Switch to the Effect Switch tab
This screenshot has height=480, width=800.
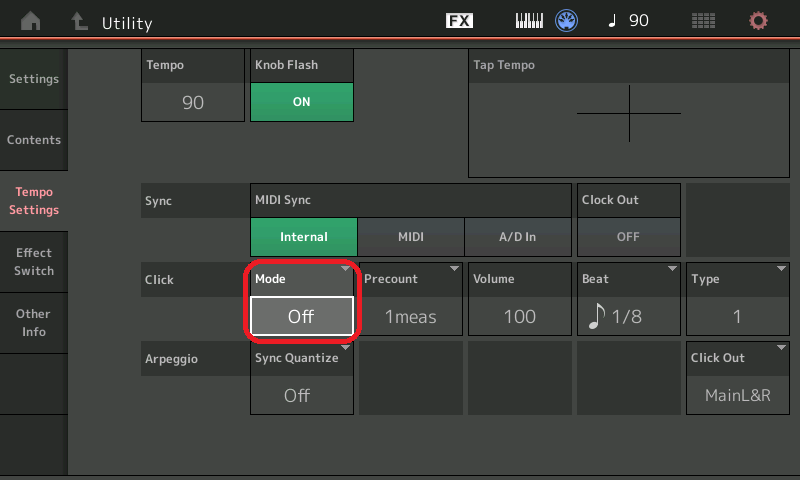(34, 262)
